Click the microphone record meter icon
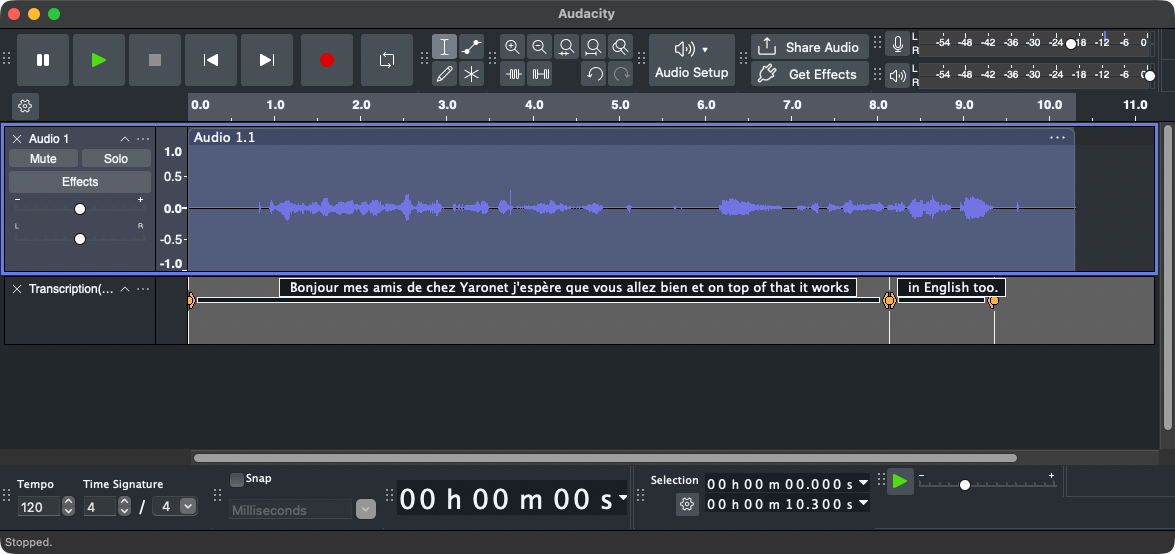Image resolution: width=1175 pixels, height=554 pixels. (897, 43)
